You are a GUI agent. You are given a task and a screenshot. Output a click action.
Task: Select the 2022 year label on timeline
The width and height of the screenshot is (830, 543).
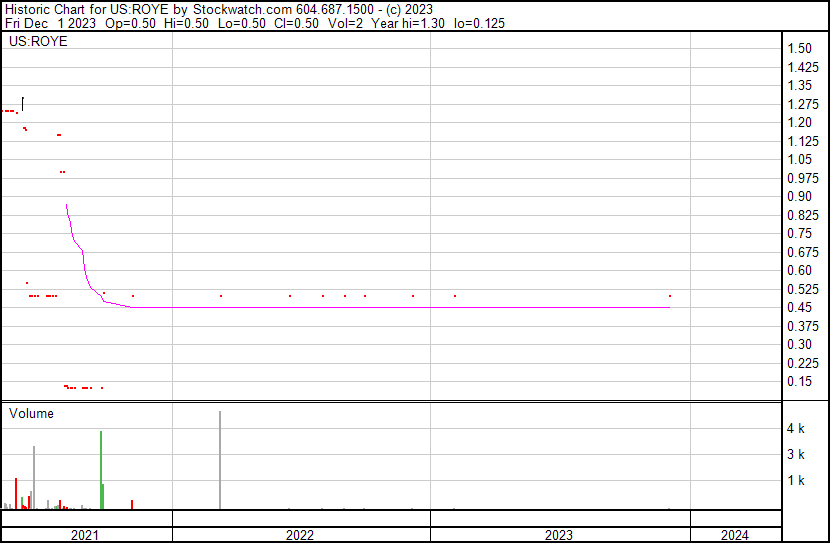point(300,535)
